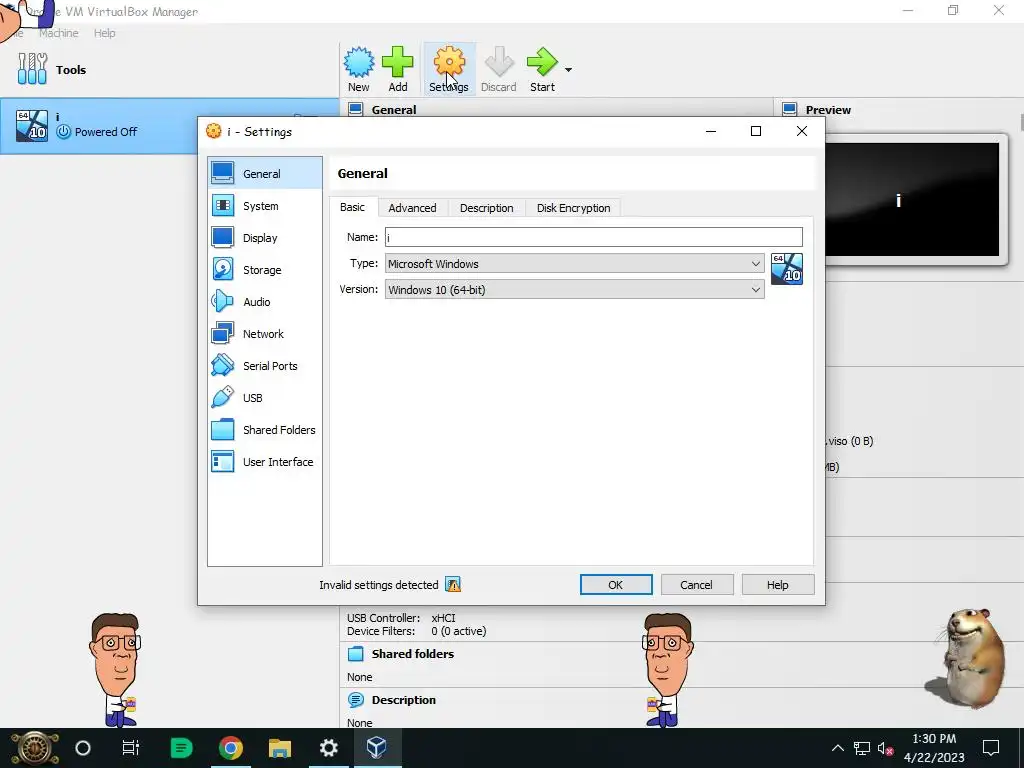Open the General settings category
The width and height of the screenshot is (1024, 768).
(x=264, y=174)
